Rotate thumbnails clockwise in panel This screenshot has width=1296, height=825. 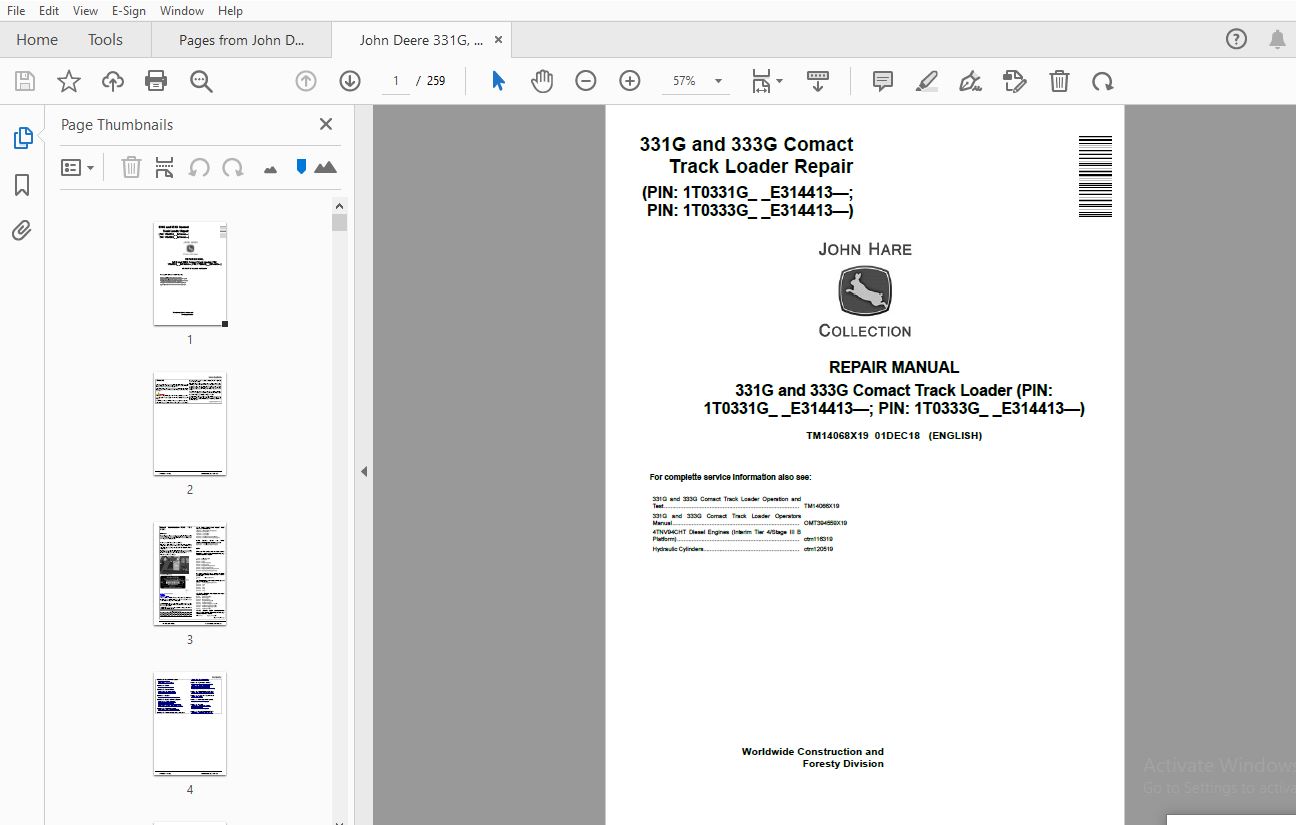click(233, 167)
